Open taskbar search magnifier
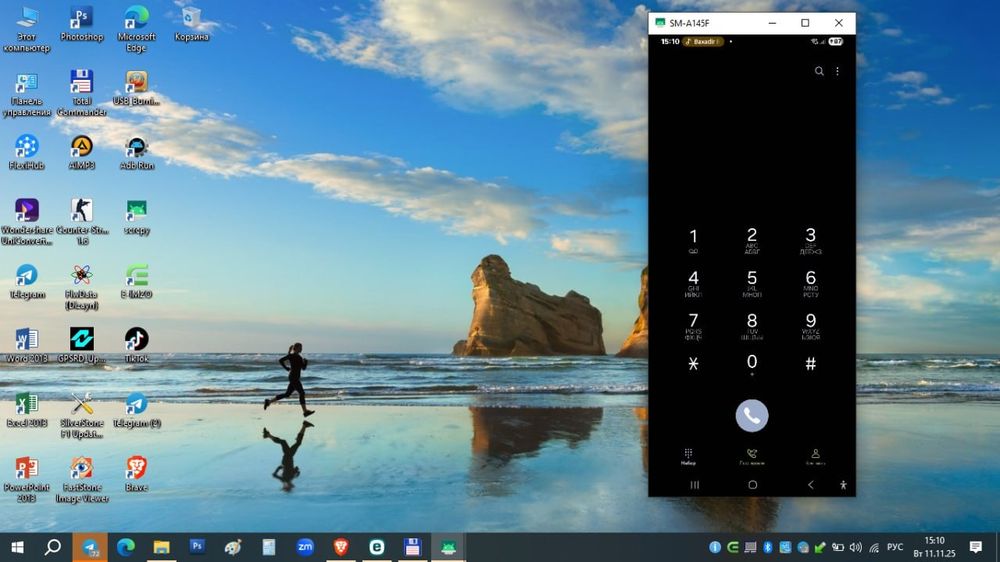This screenshot has height=562, width=1000. [x=53, y=547]
